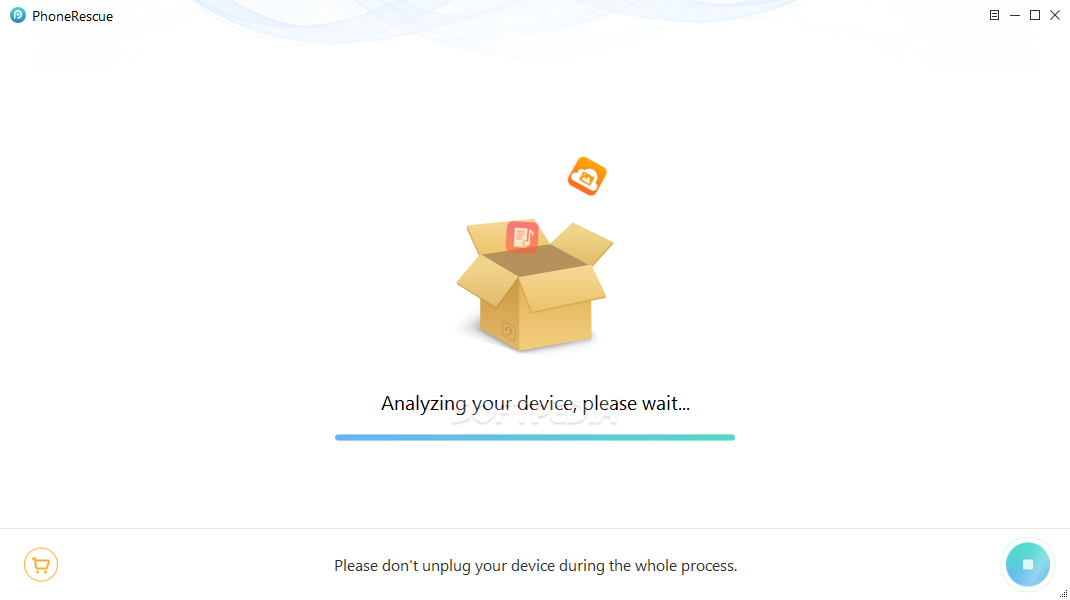Stop the device analysis with the round stop button
1070x600 pixels.
point(1027,565)
